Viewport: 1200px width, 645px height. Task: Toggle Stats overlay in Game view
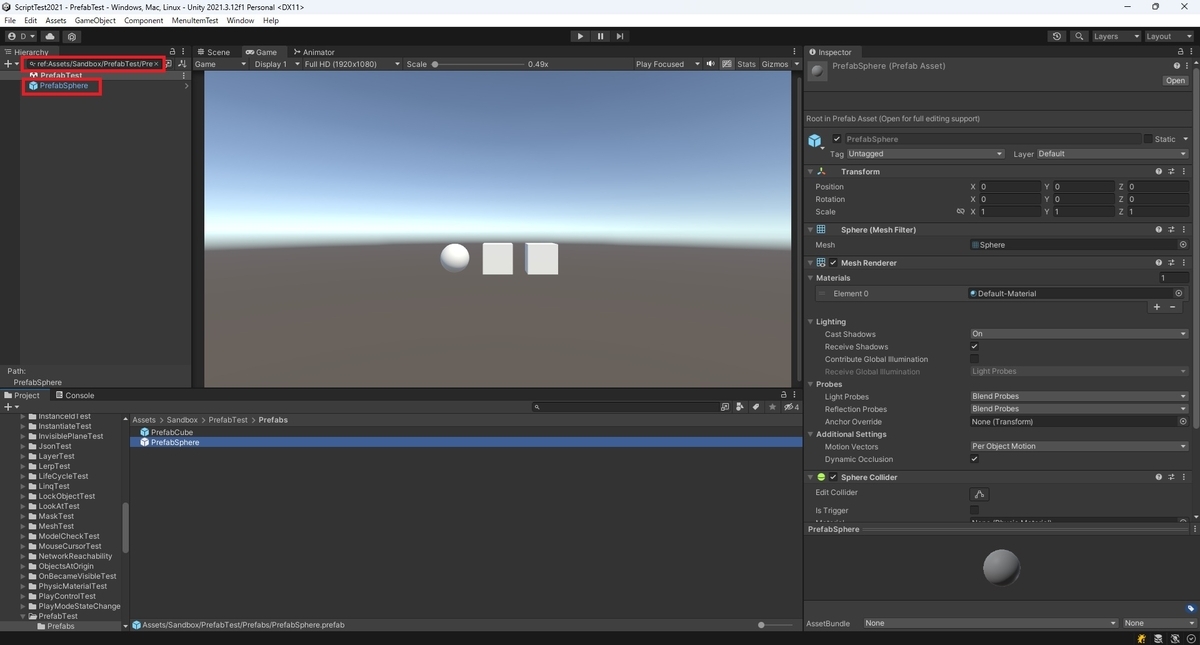point(747,64)
